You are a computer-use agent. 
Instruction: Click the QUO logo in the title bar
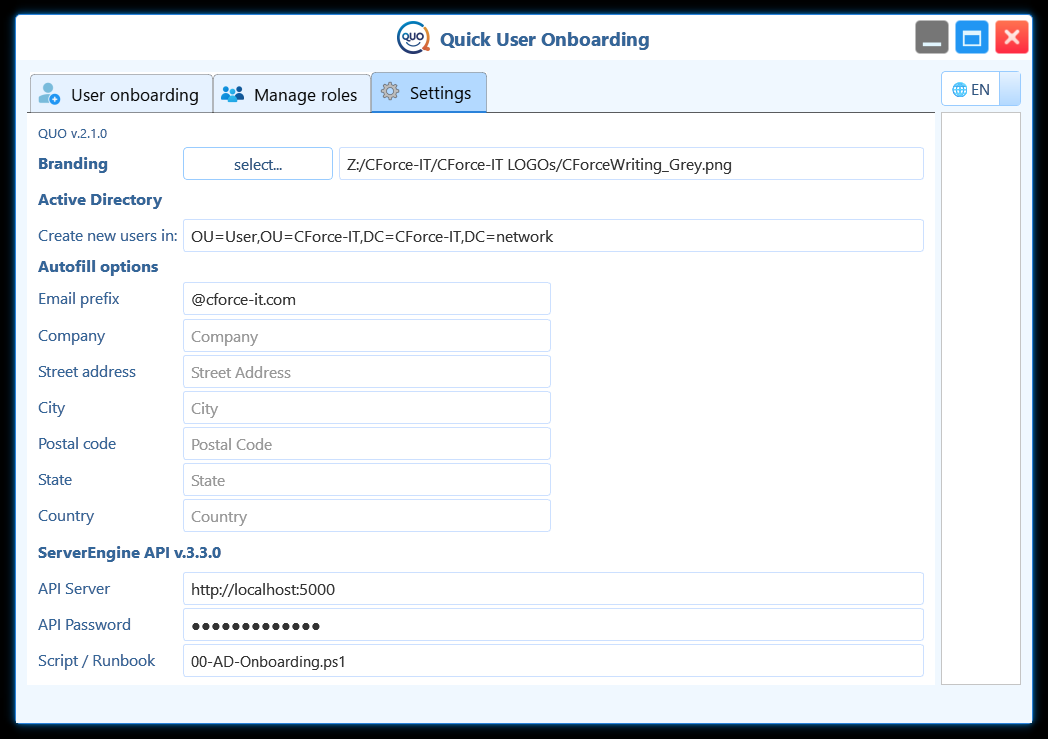point(413,38)
